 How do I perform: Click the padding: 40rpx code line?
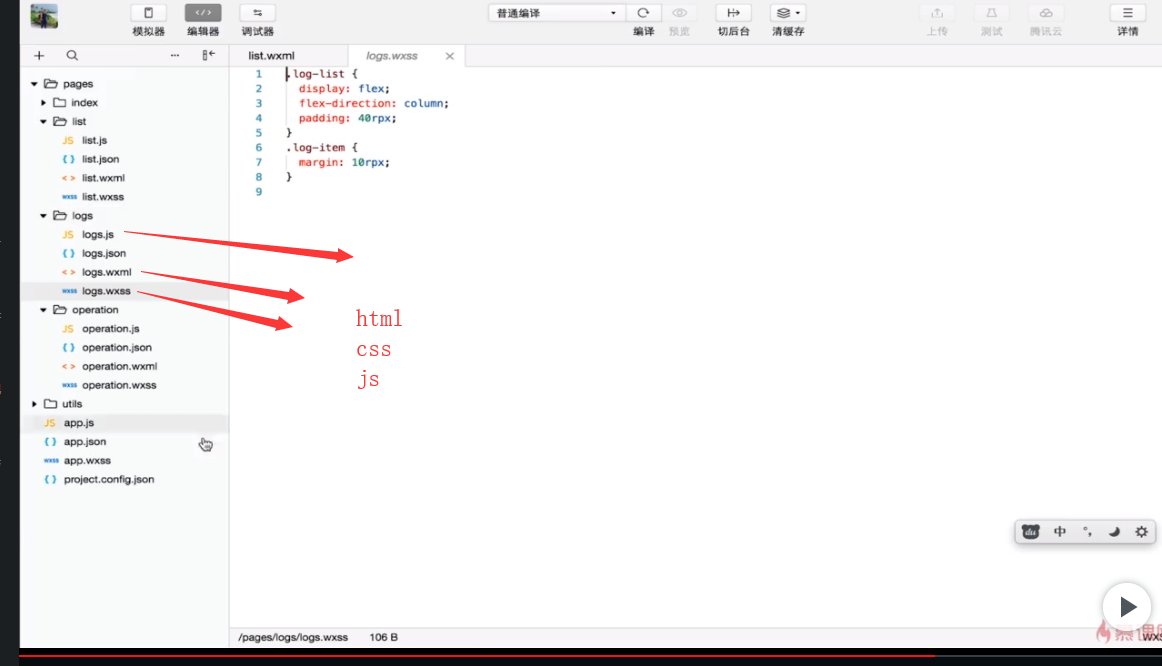348,118
